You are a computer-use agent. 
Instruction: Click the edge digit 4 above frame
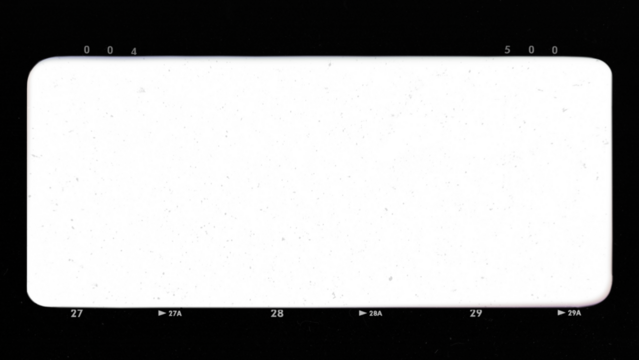(x=134, y=52)
